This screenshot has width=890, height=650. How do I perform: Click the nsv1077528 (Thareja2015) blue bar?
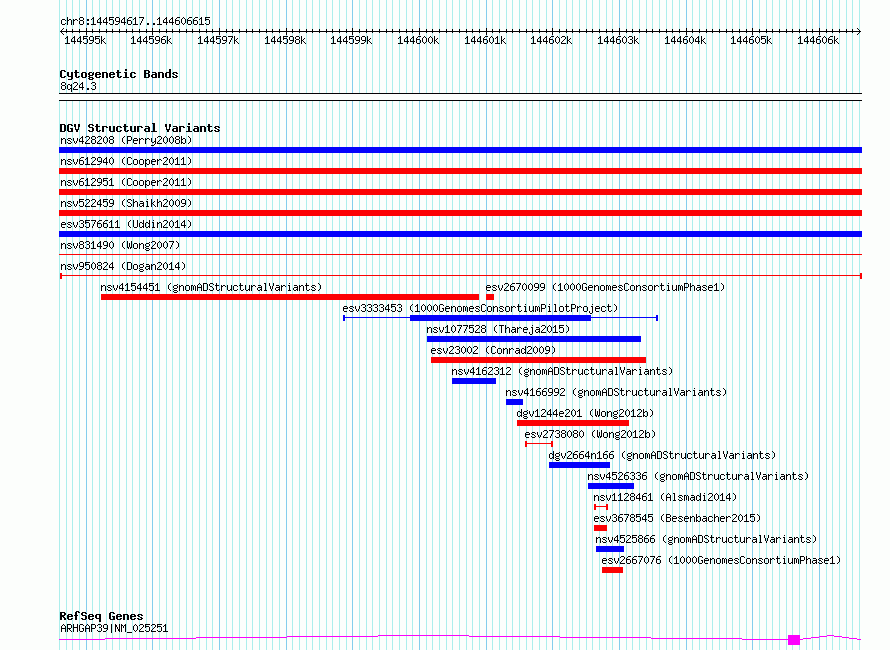point(534,339)
